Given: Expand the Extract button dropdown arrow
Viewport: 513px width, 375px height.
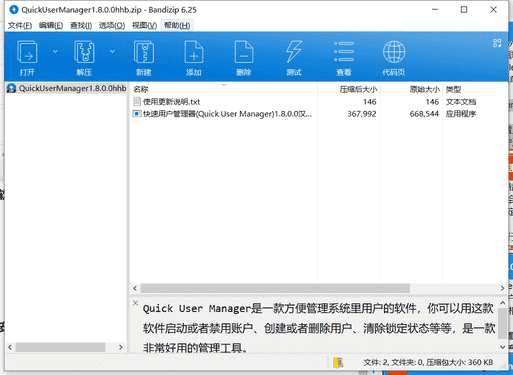Looking at the screenshot, I should pos(112,51).
